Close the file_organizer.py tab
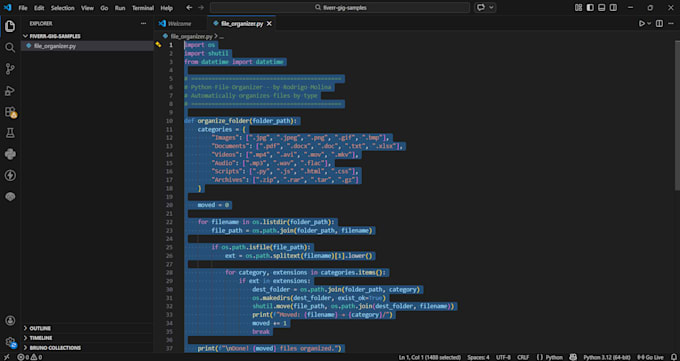This screenshot has width=680, height=361. (269, 24)
